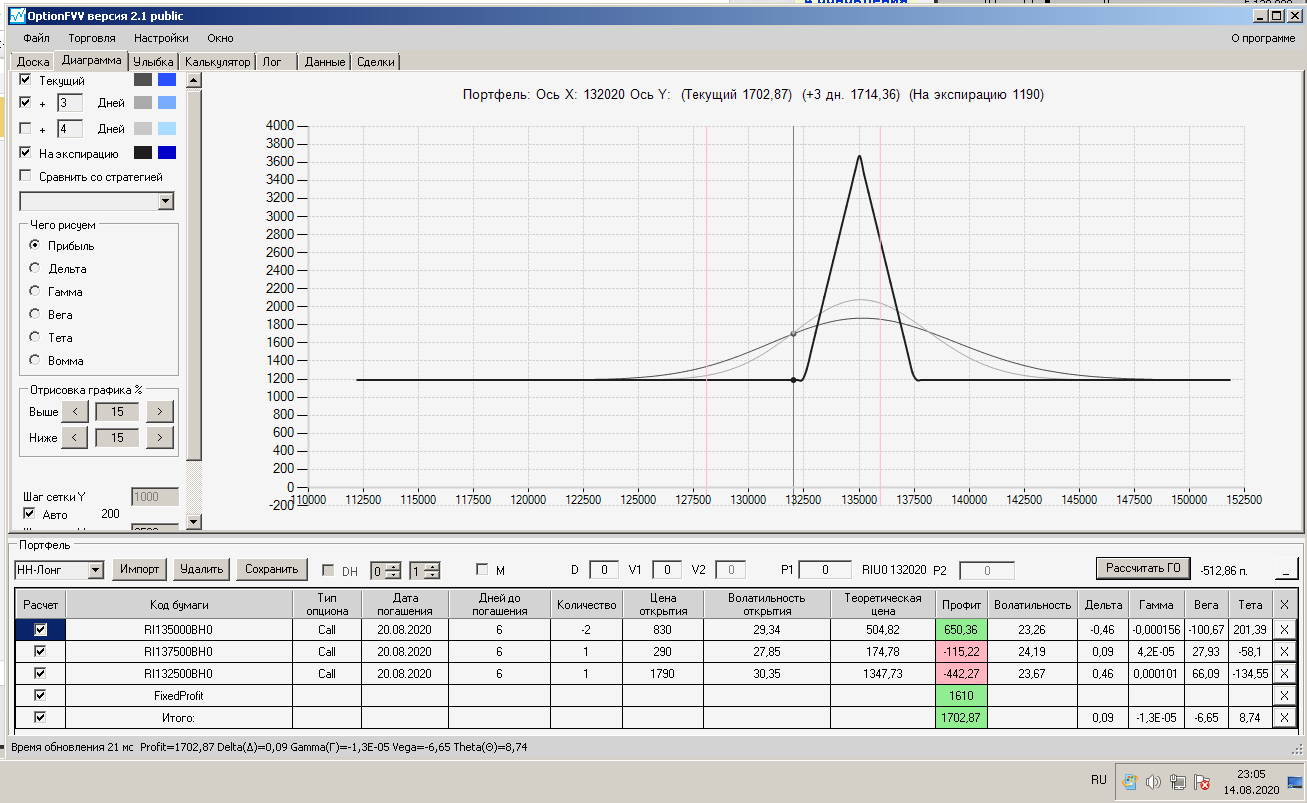1307x803 pixels.
Task: Uncheck Расчет for the RI137500BH0 row
Action: (41, 651)
